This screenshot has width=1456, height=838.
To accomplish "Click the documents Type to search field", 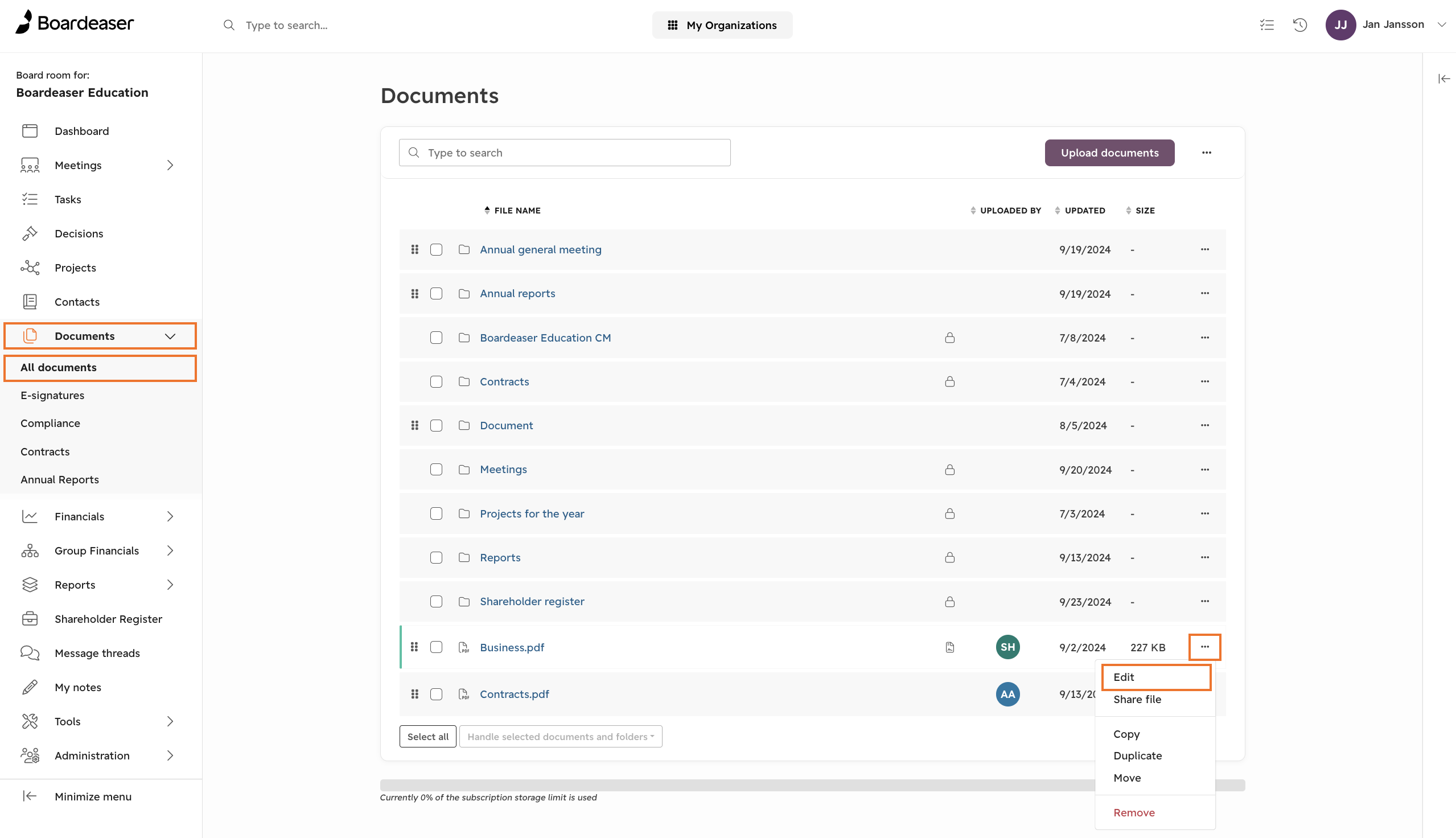I will [564, 153].
